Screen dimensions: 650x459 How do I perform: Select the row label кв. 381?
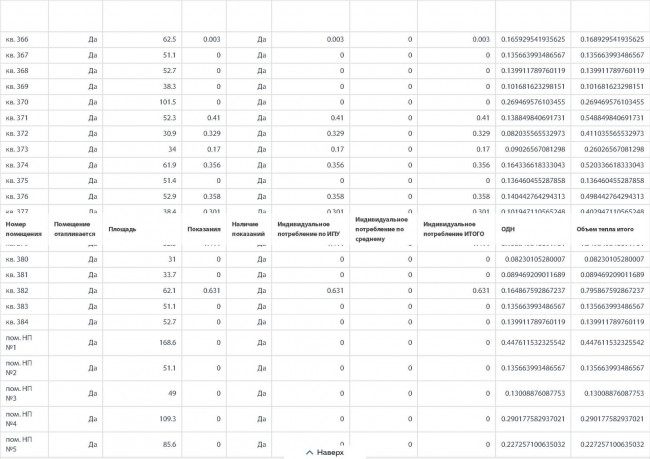click(x=17, y=275)
